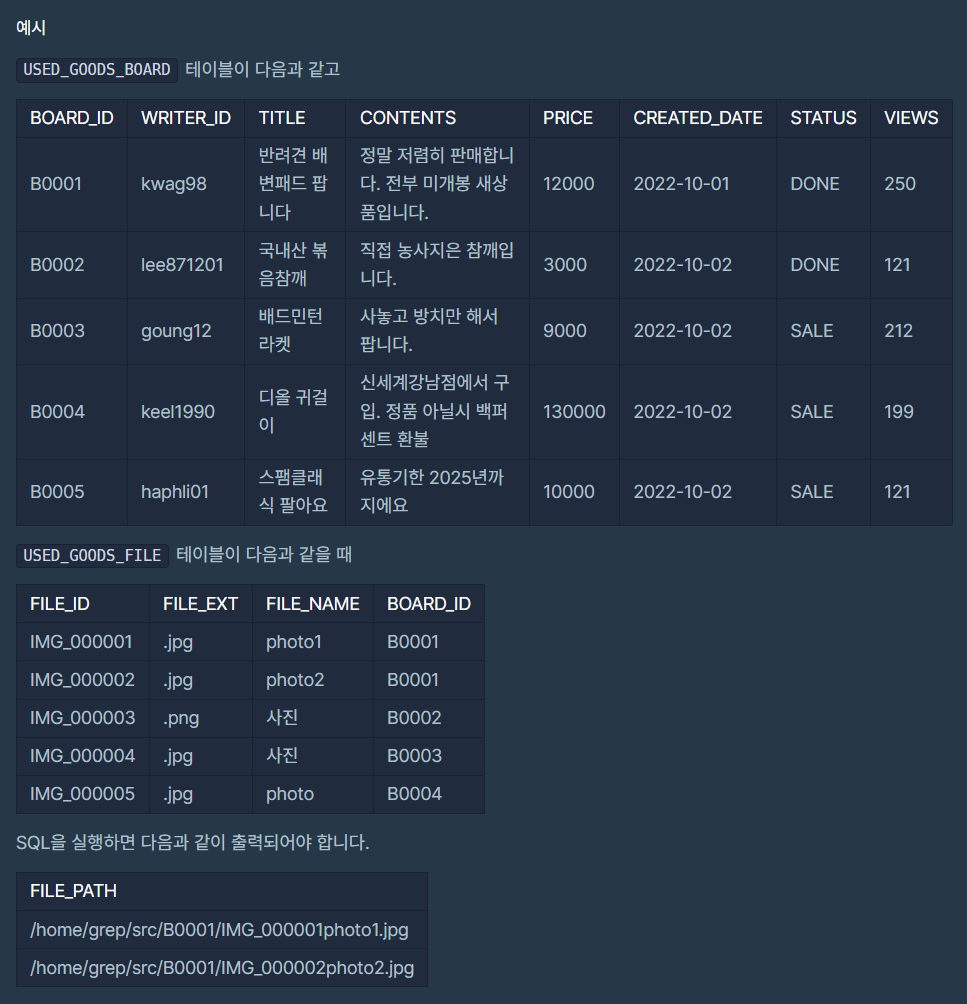Click the contents 직접 농사지은 참깨입니다
Image resolution: width=967 pixels, height=1004 pixels.
click(437, 264)
